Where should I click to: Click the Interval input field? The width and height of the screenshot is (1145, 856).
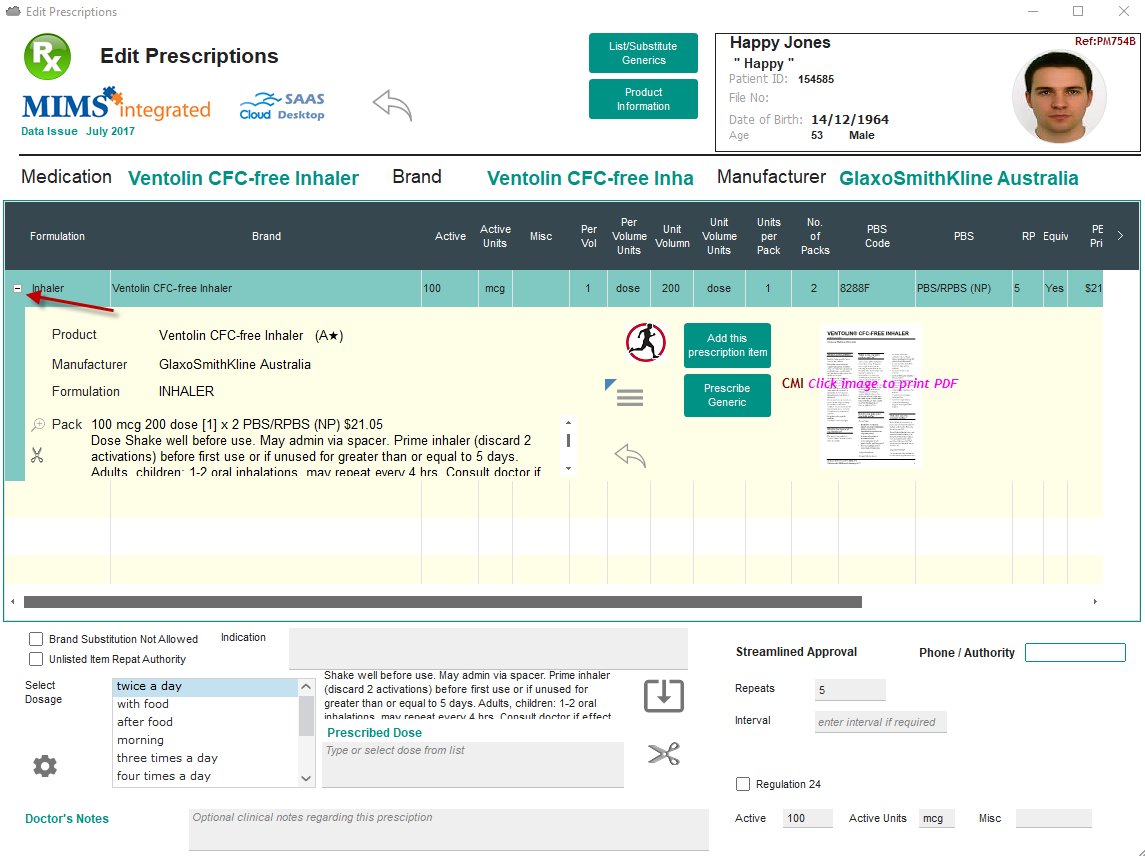coord(881,722)
